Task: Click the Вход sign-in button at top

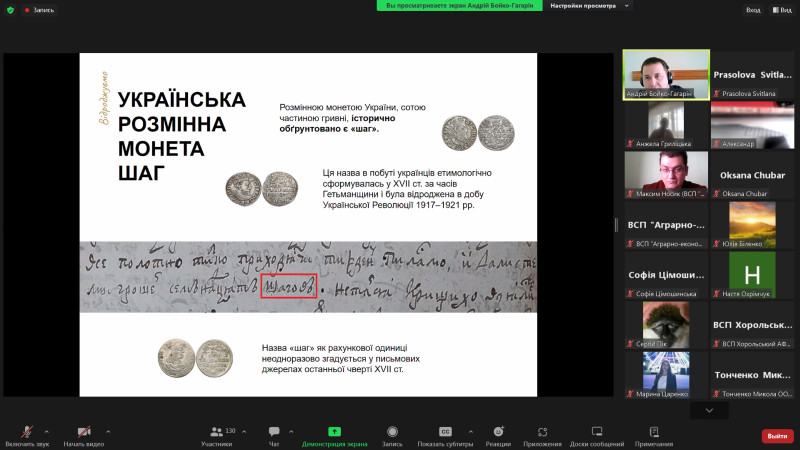Action: click(752, 9)
